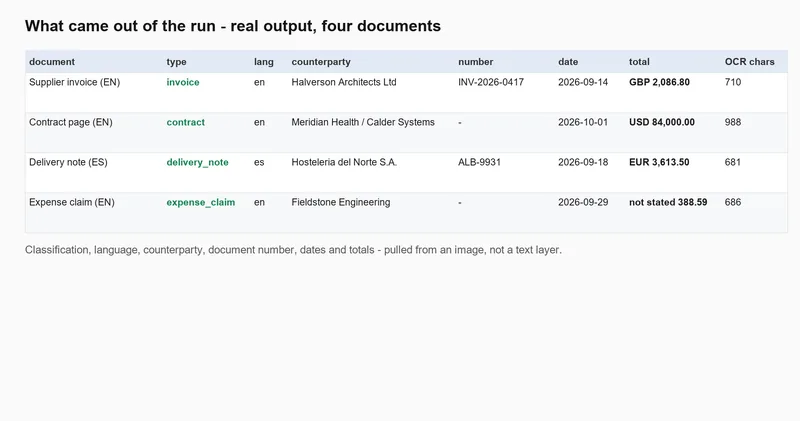
Task: Click the green 'contract' type label
Action: (x=186, y=122)
